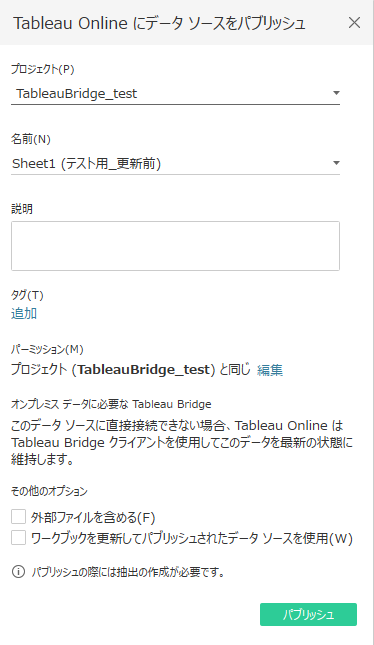This screenshot has width=374, height=645.
Task: Enable the 外部ファイルを含める checkbox
Action: pyautogui.click(x=19, y=517)
